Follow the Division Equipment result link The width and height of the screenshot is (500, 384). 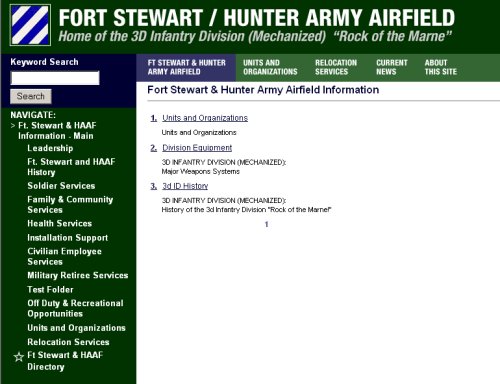pyautogui.click(x=197, y=148)
